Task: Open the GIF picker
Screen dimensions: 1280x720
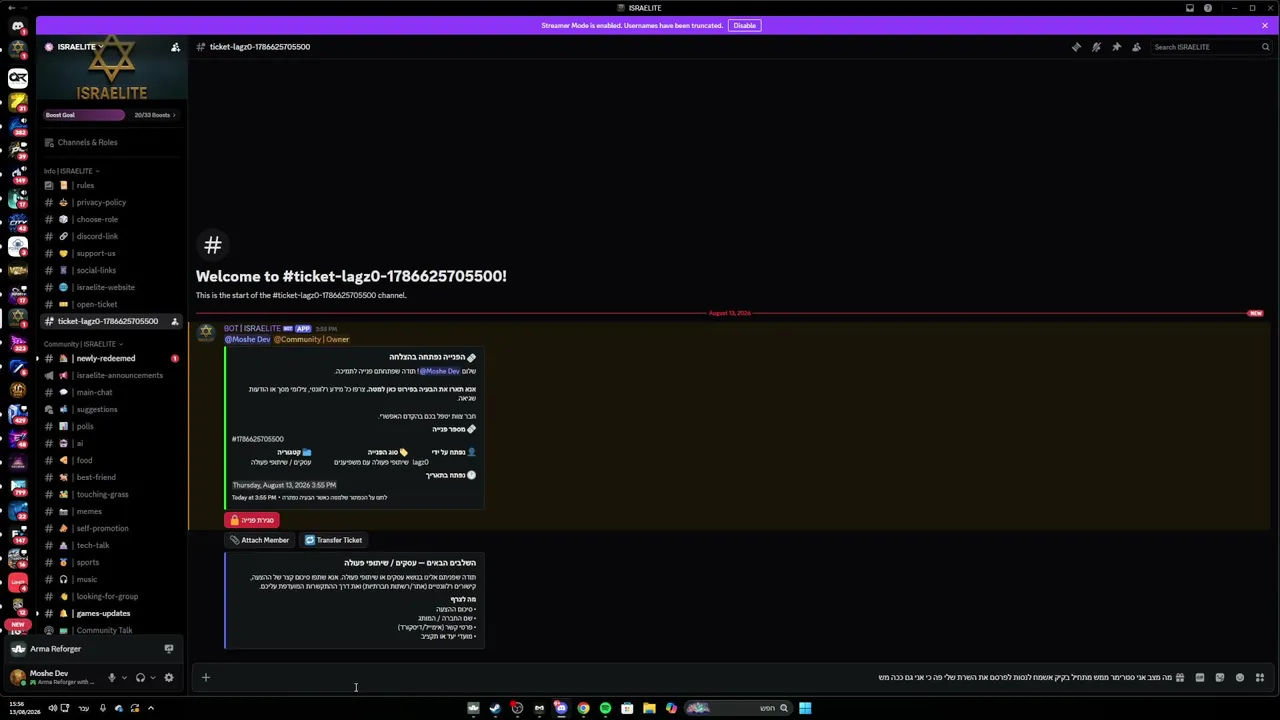Action: 1200,678
